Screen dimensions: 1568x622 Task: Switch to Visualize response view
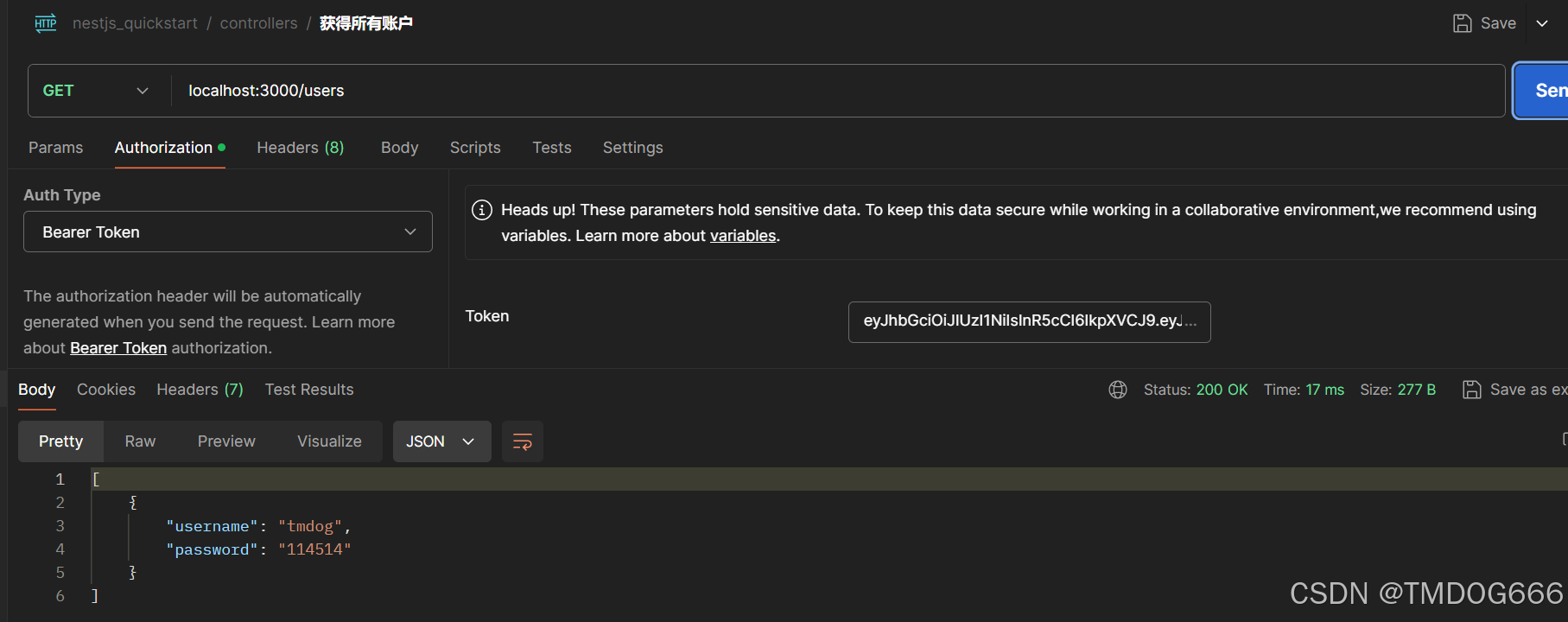click(x=330, y=441)
